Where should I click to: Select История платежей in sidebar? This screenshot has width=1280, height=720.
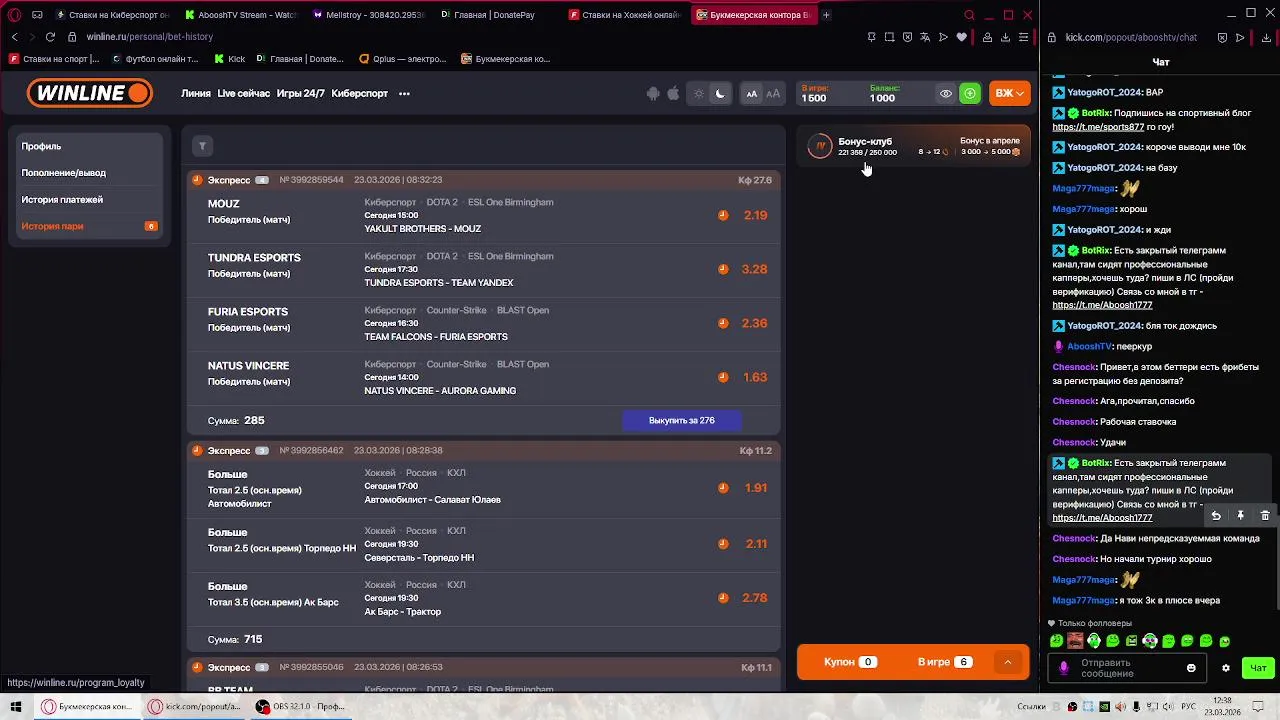tap(62, 200)
